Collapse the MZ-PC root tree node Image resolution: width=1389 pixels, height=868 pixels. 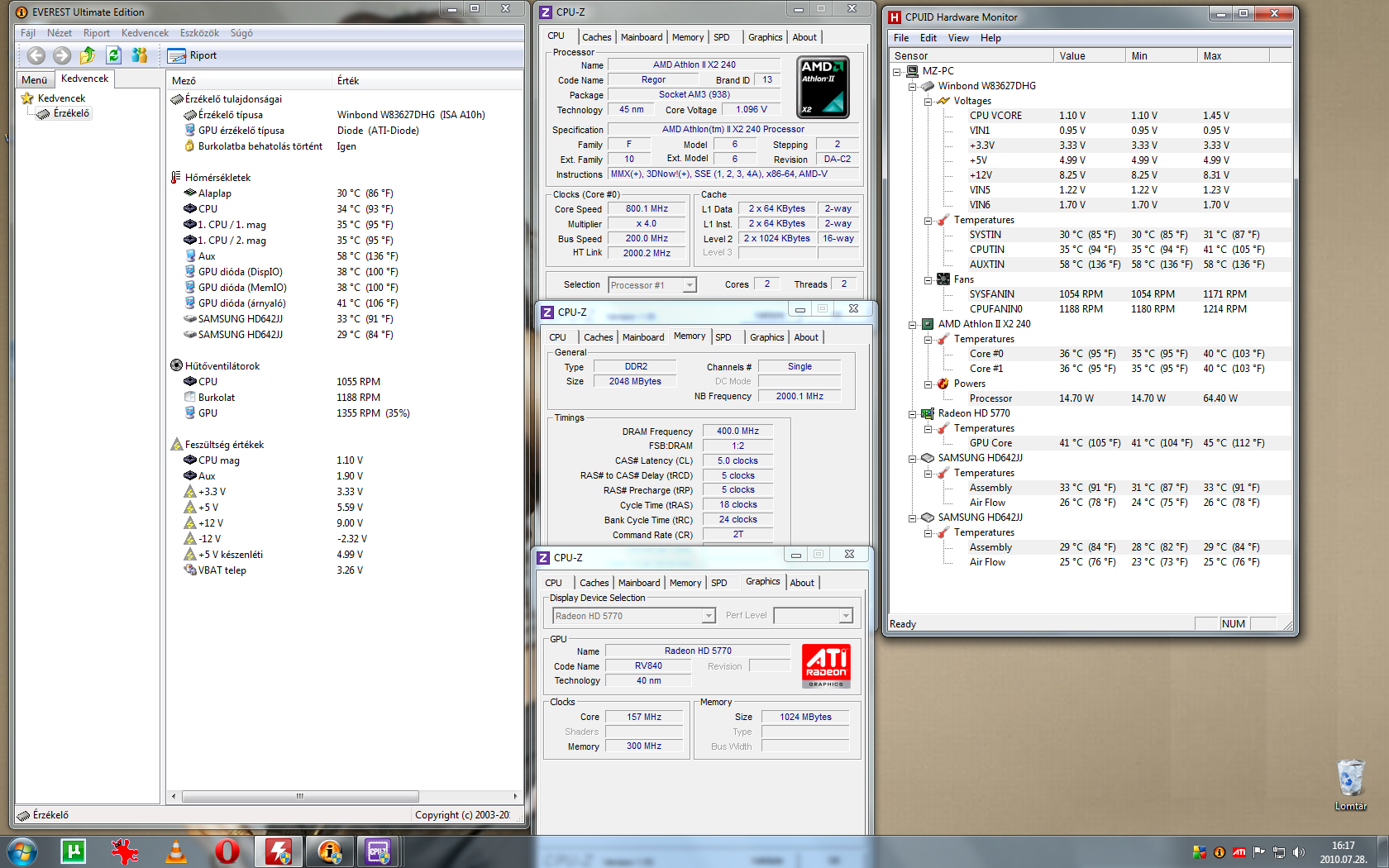pos(897,72)
